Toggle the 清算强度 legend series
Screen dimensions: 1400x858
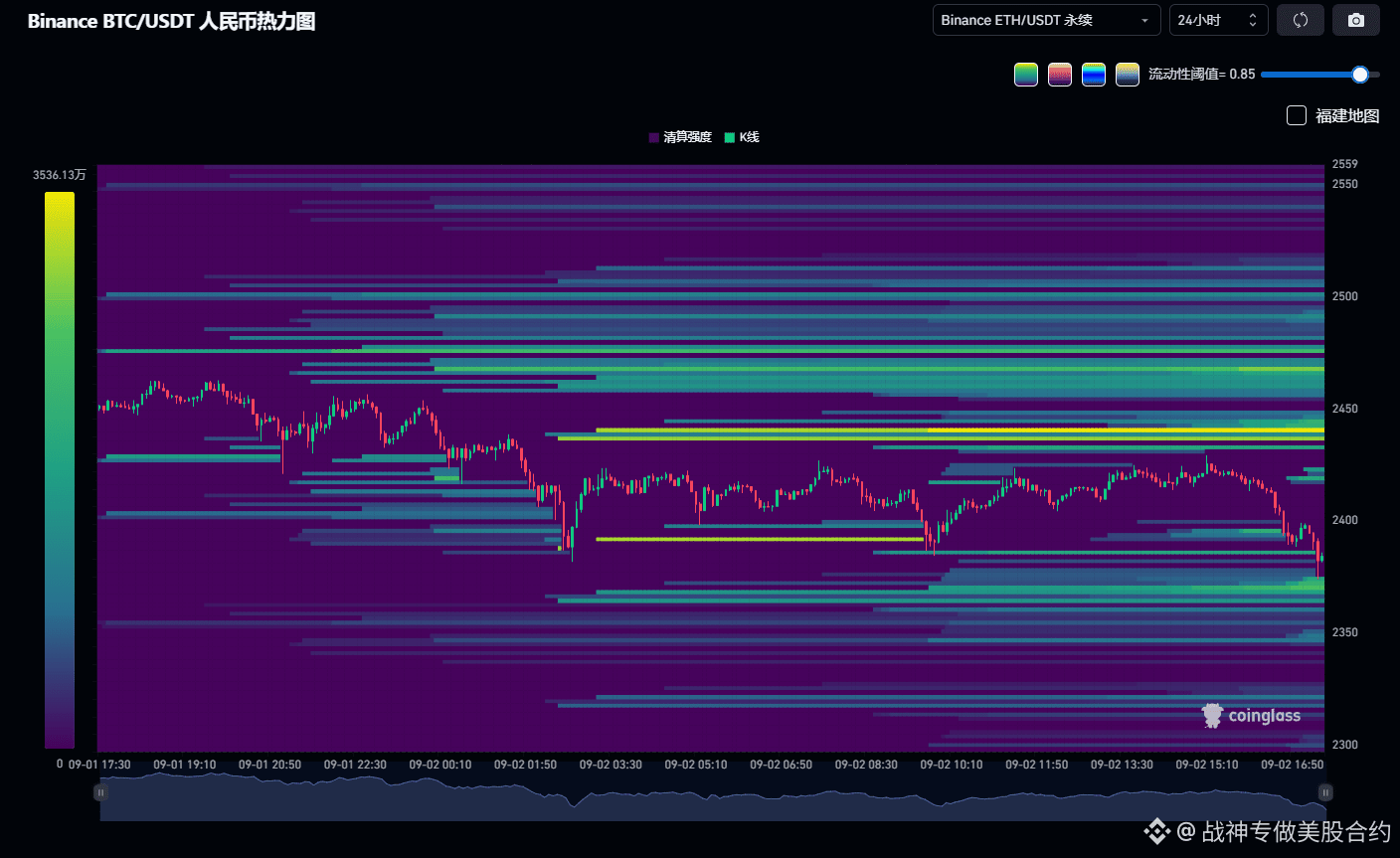(680, 137)
